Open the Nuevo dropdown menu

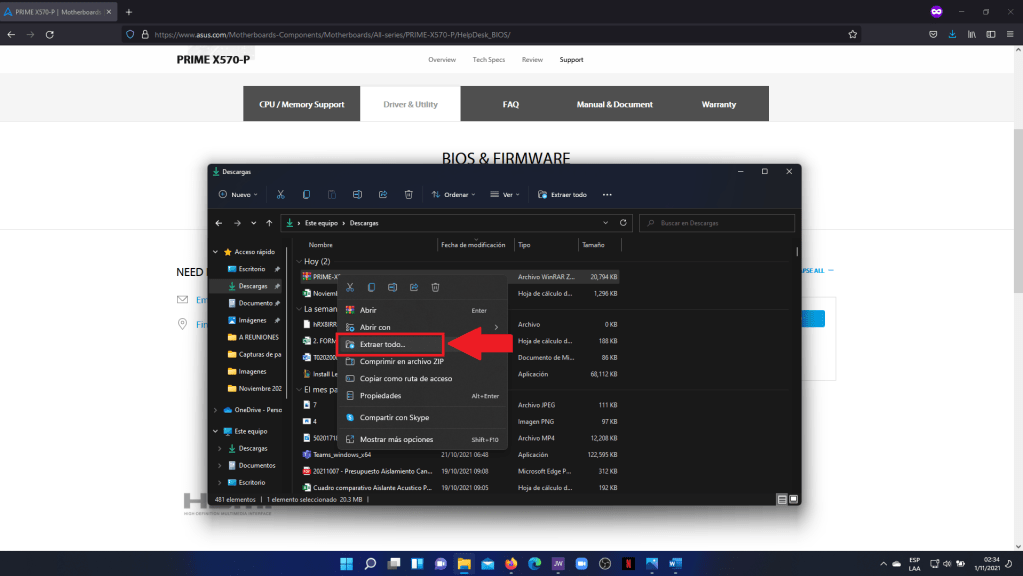click(x=238, y=194)
